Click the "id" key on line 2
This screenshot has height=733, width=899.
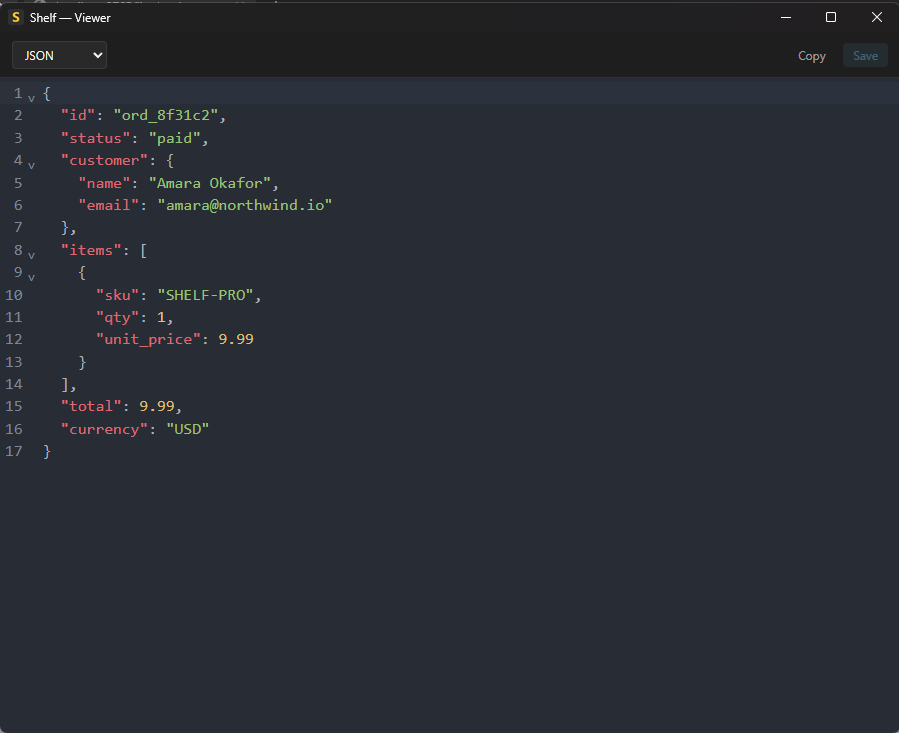pos(78,115)
